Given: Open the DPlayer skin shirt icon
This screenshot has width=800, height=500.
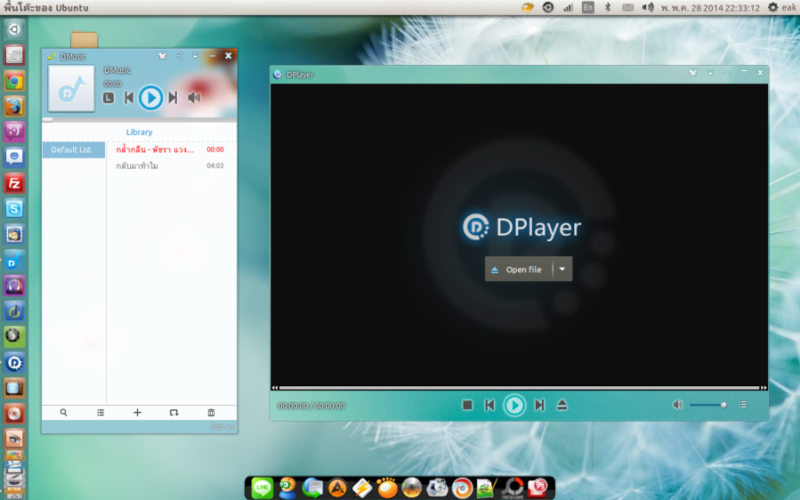Looking at the screenshot, I should tap(693, 73).
